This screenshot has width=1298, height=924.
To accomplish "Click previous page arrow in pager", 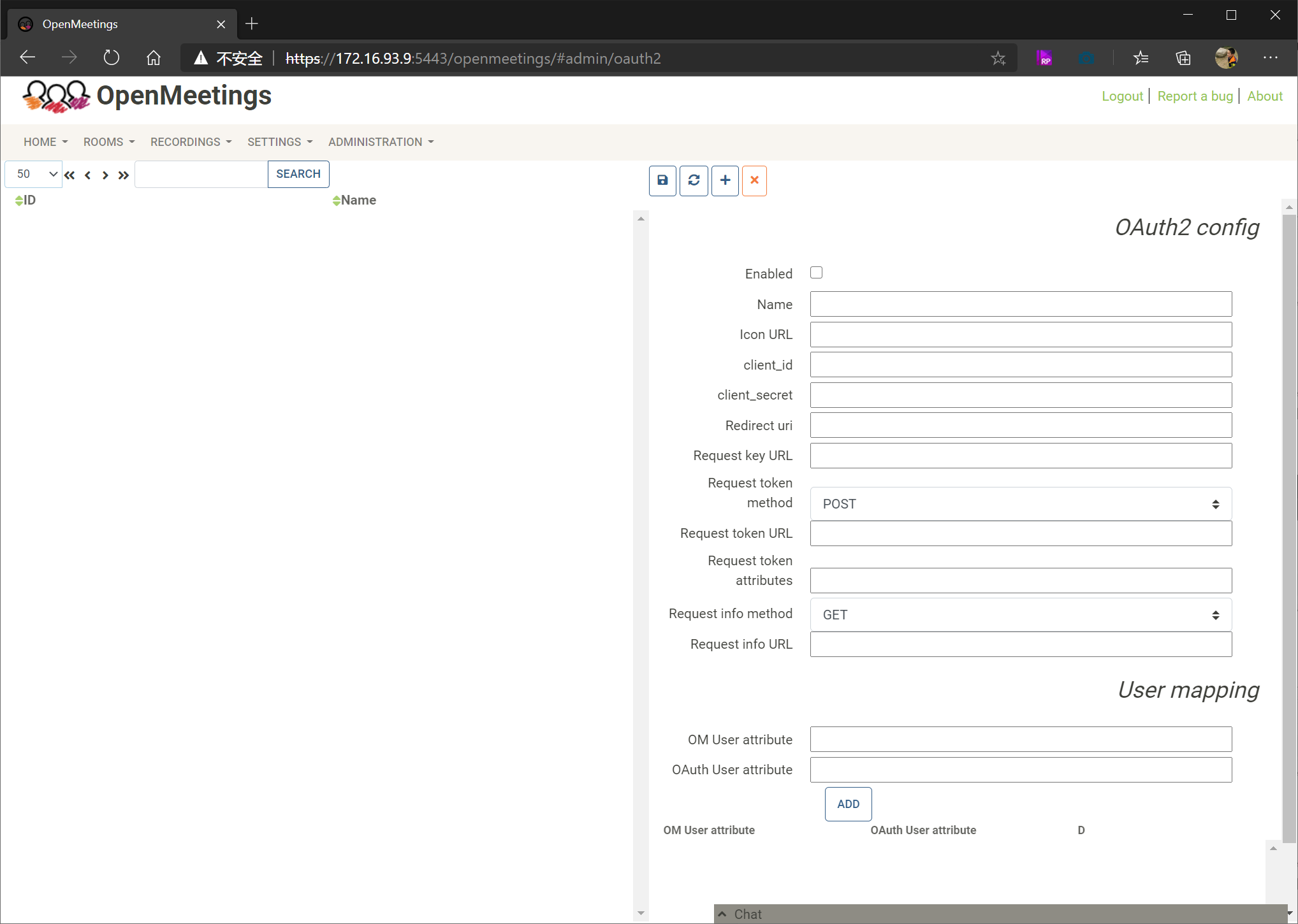I will (88, 175).
